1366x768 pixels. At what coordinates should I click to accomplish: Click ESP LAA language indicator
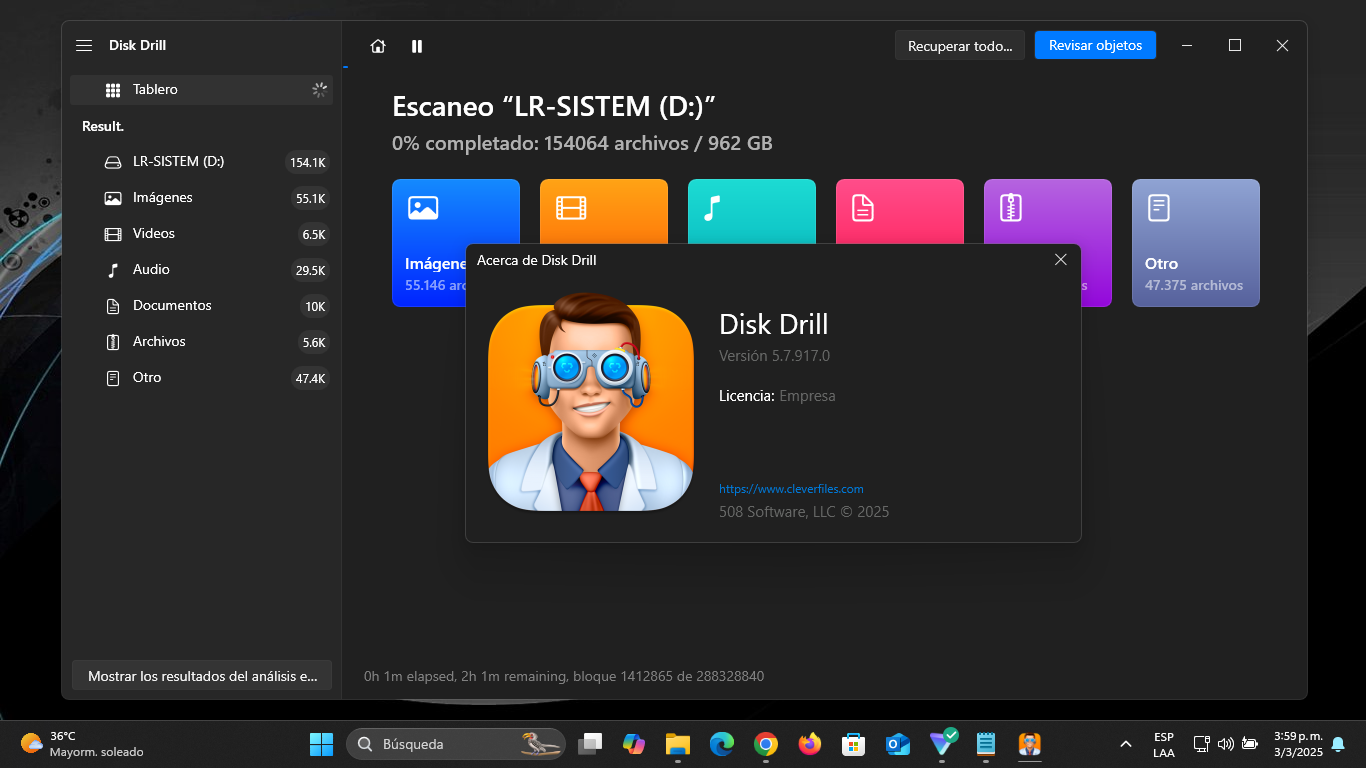click(1164, 744)
